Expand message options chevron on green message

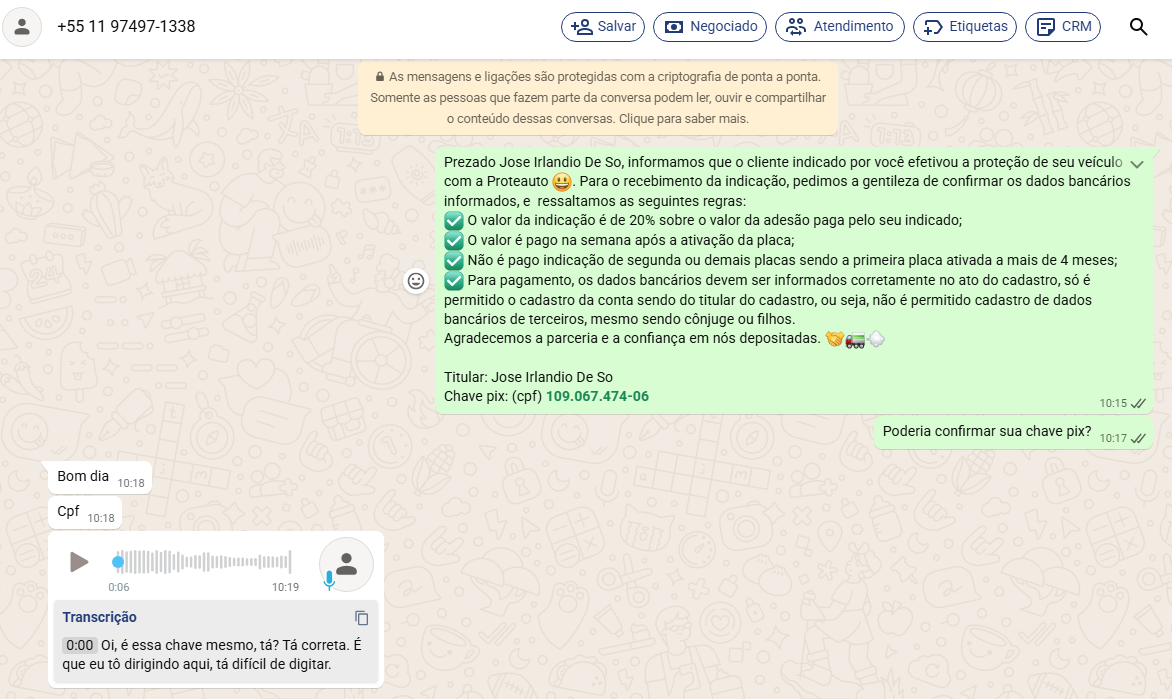pos(1137,164)
